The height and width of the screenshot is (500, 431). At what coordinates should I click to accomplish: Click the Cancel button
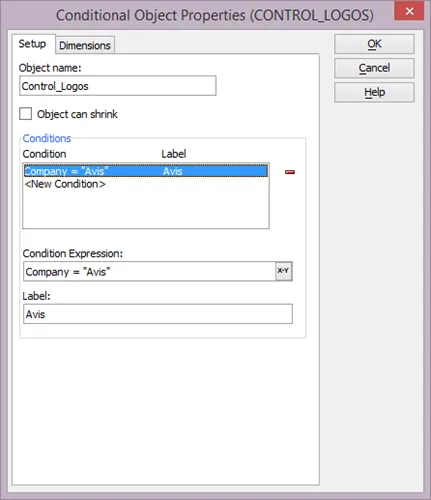(x=374, y=68)
